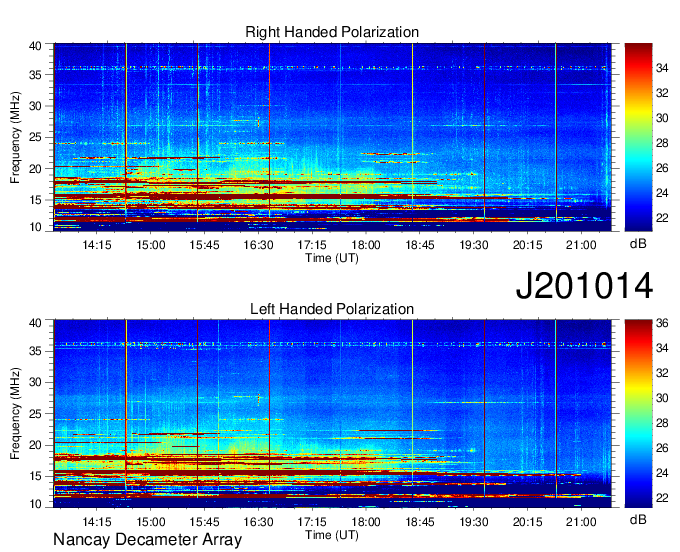The image size is (680, 552).
Task: Click the 40 MHz tick of right-handed plot
Action: (x=36, y=46)
